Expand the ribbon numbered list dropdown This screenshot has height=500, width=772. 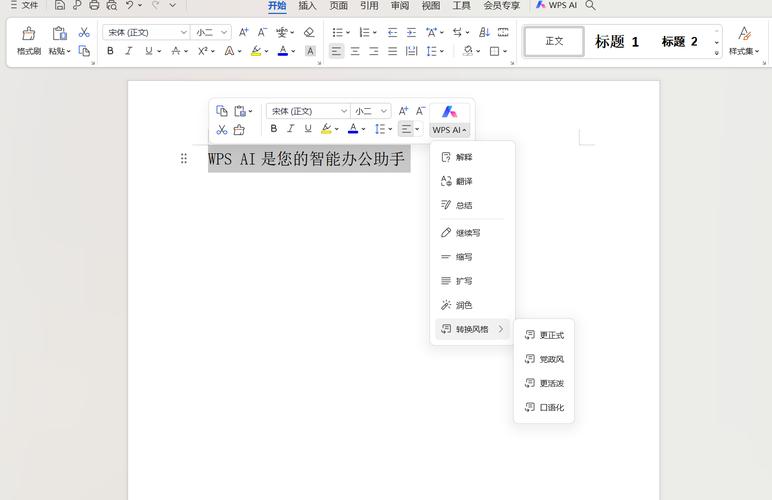click(375, 33)
